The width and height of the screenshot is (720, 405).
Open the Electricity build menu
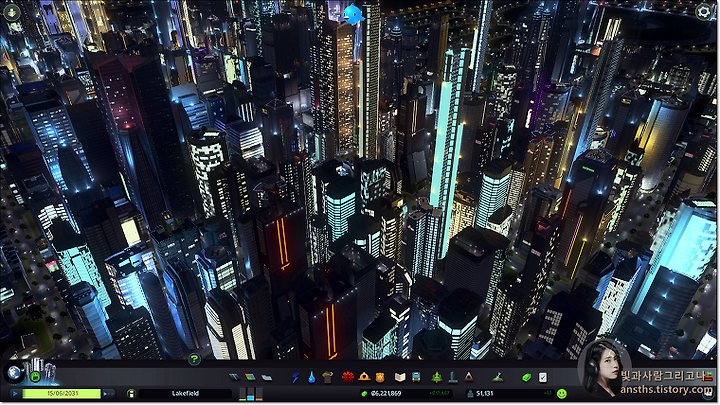pos(296,377)
